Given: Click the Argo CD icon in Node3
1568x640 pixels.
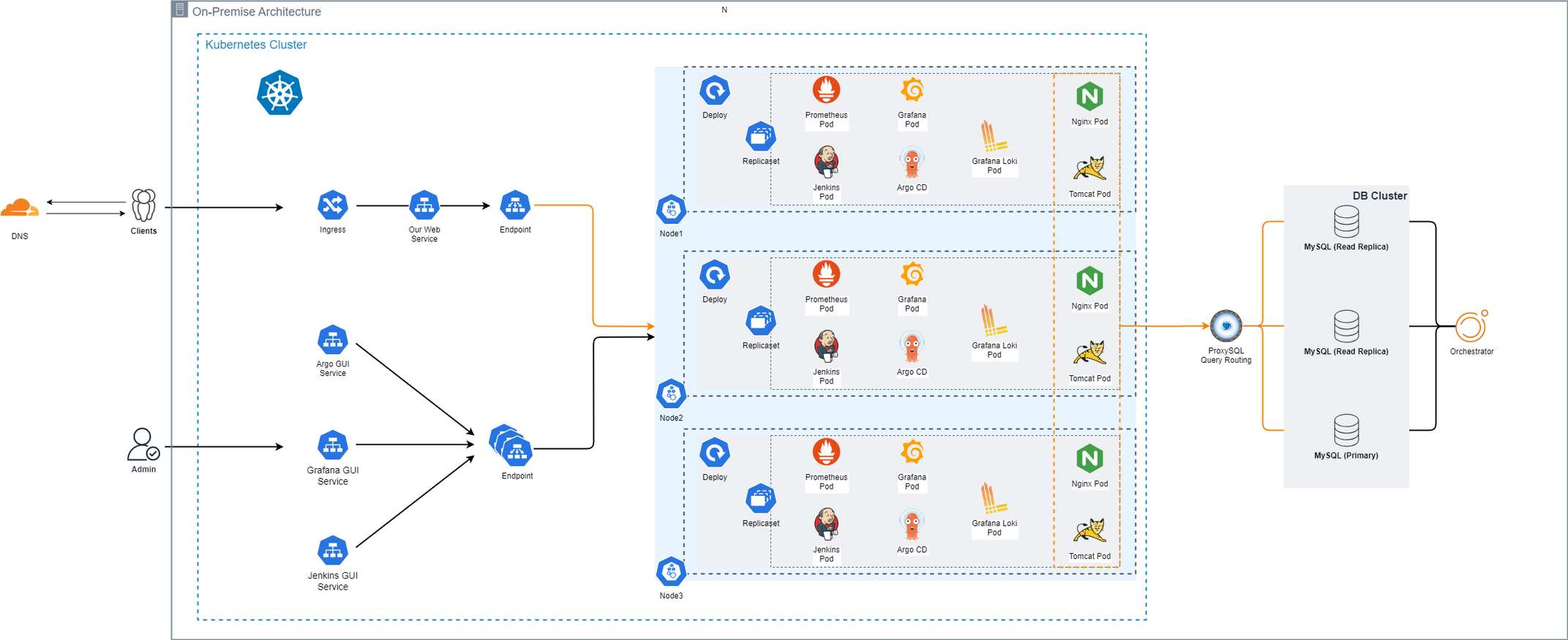Looking at the screenshot, I should tap(912, 524).
